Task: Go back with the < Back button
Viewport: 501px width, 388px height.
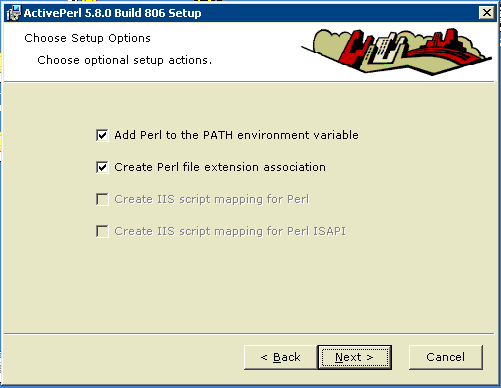Action: [x=280, y=357]
